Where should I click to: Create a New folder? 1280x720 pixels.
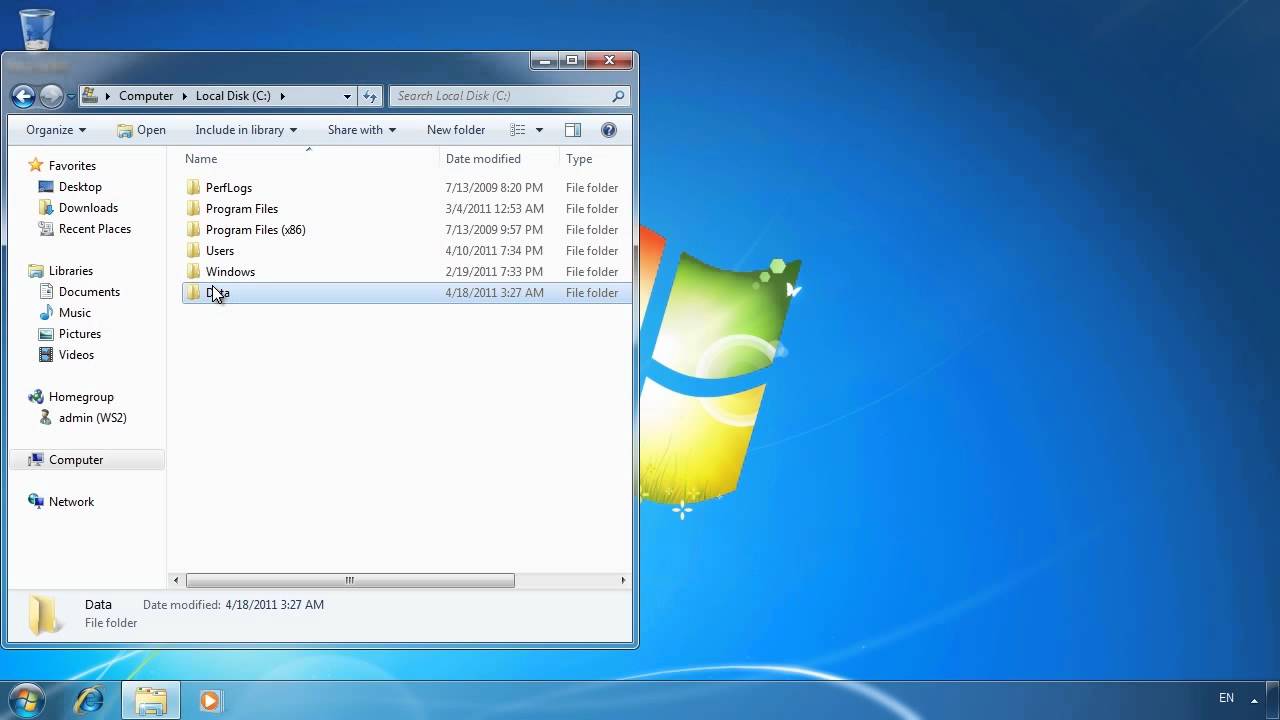coord(456,130)
